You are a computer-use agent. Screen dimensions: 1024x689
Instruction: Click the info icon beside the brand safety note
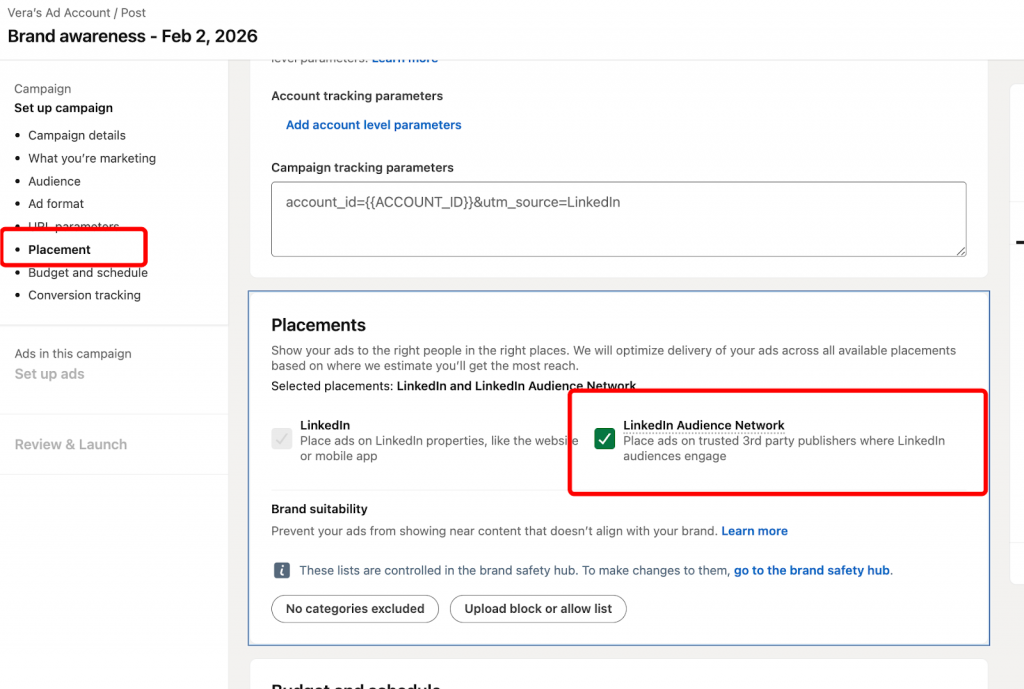281,570
